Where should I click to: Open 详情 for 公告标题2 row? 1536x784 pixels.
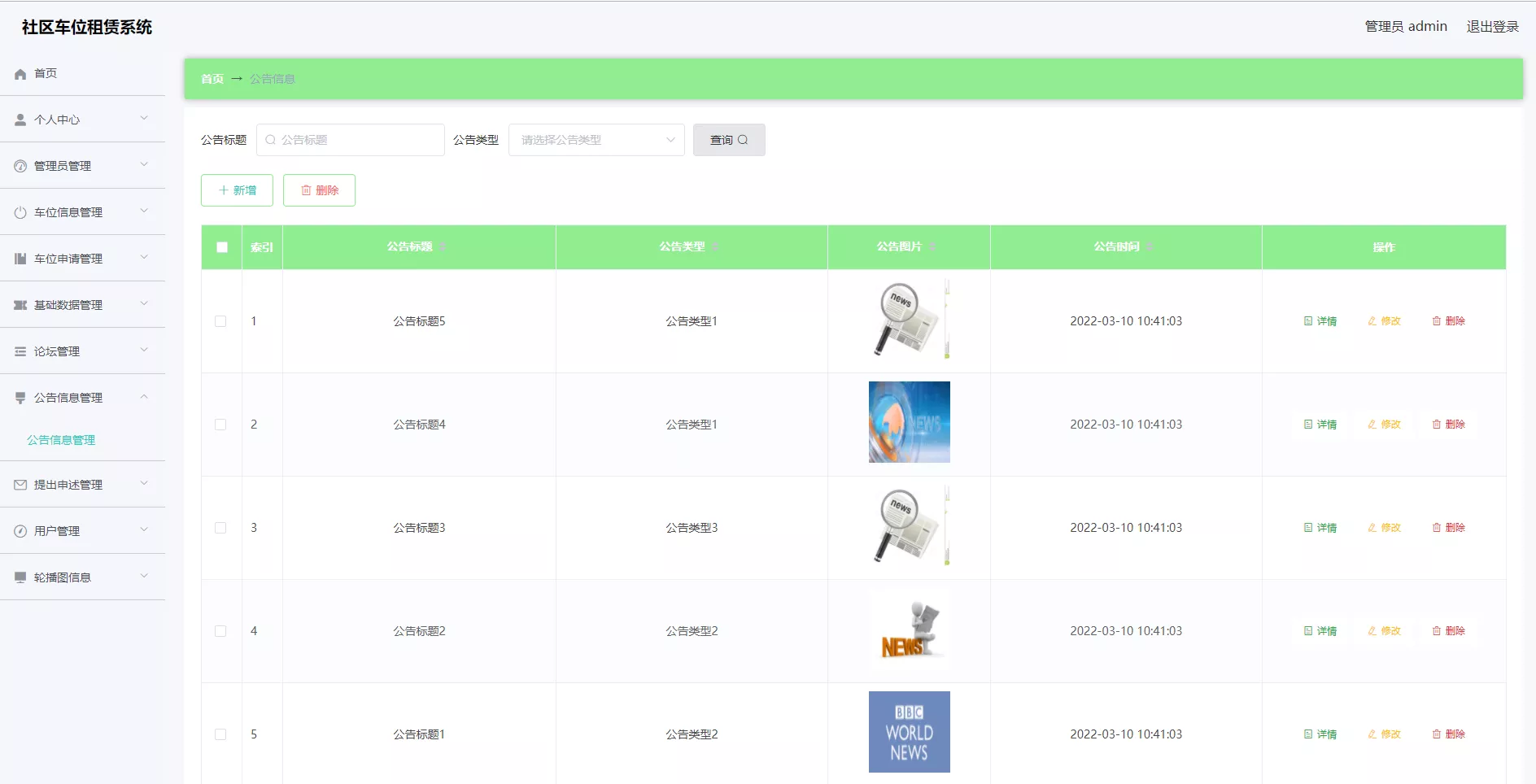[x=1320, y=631]
